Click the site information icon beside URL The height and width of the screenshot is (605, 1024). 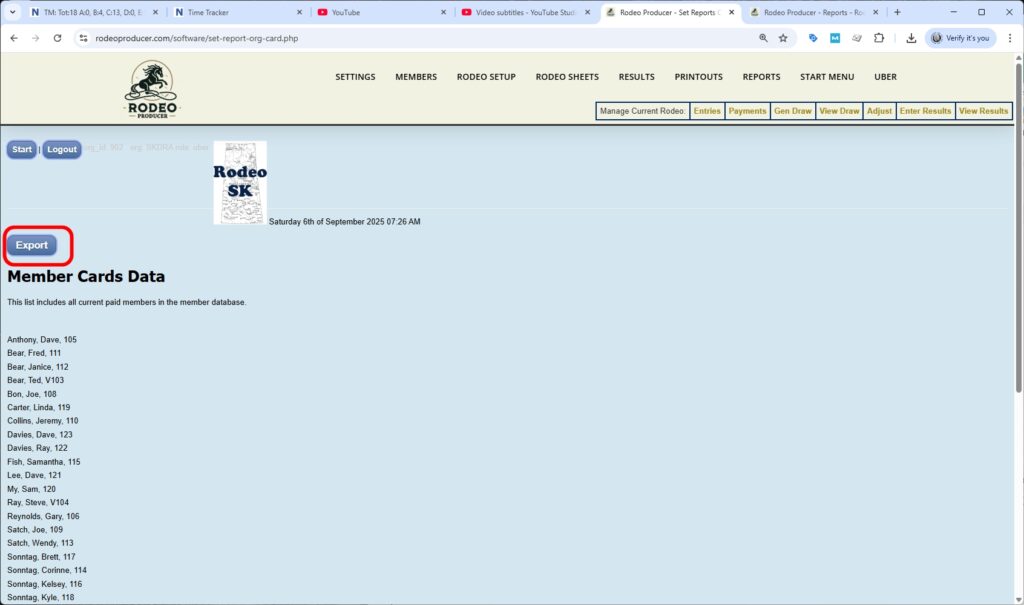[x=84, y=38]
